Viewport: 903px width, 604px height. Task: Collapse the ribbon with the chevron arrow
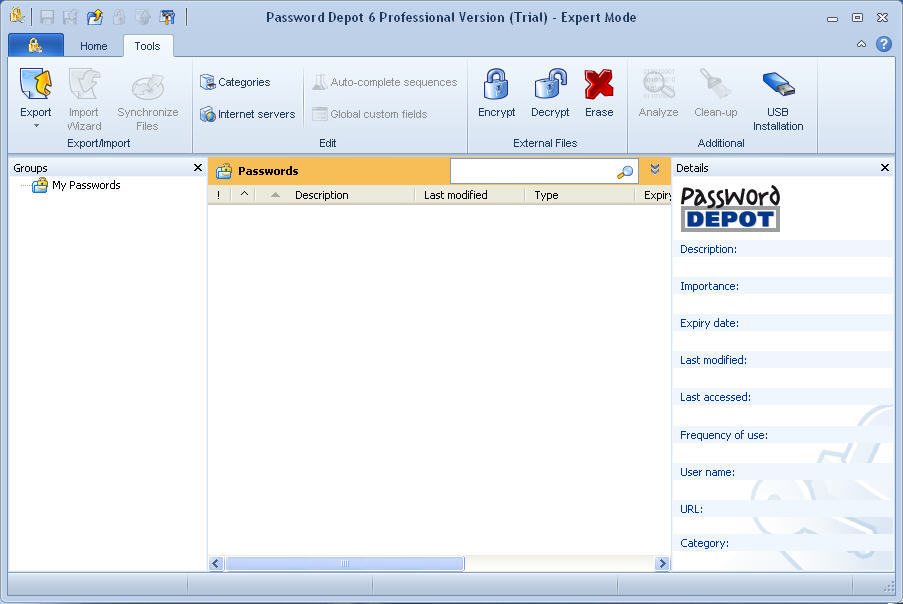[x=860, y=44]
